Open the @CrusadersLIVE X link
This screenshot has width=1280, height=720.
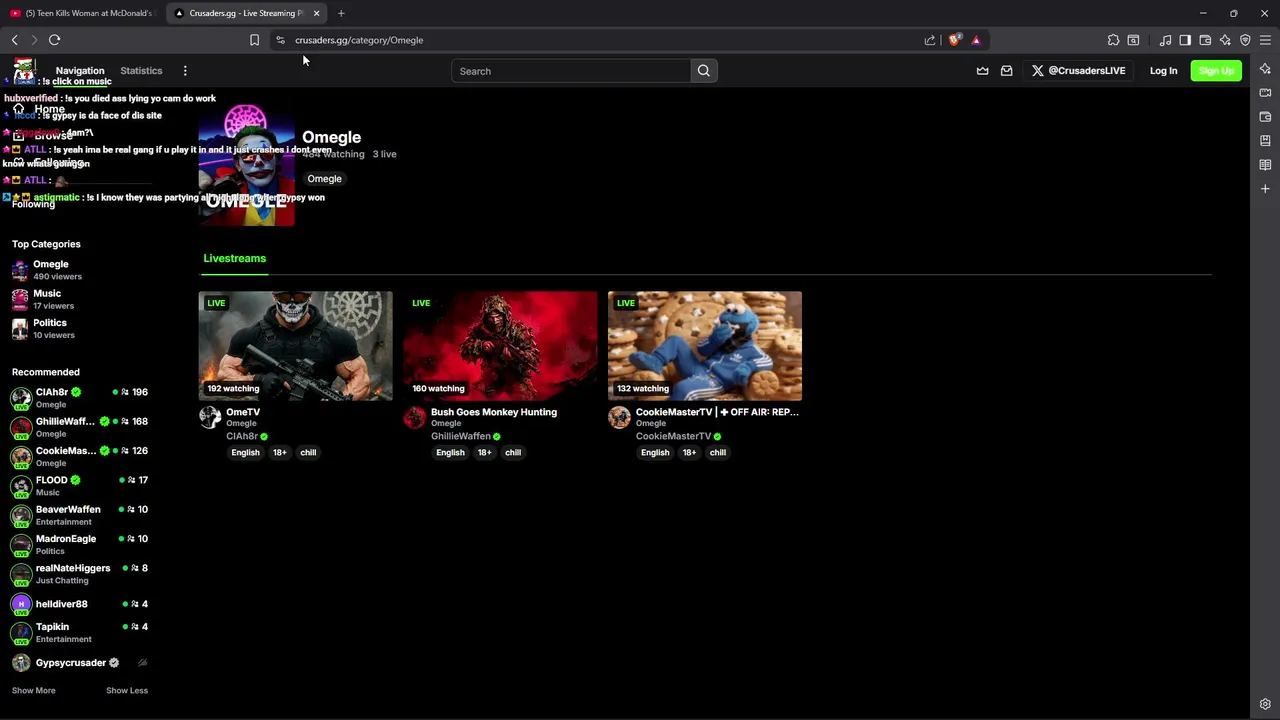(1079, 71)
